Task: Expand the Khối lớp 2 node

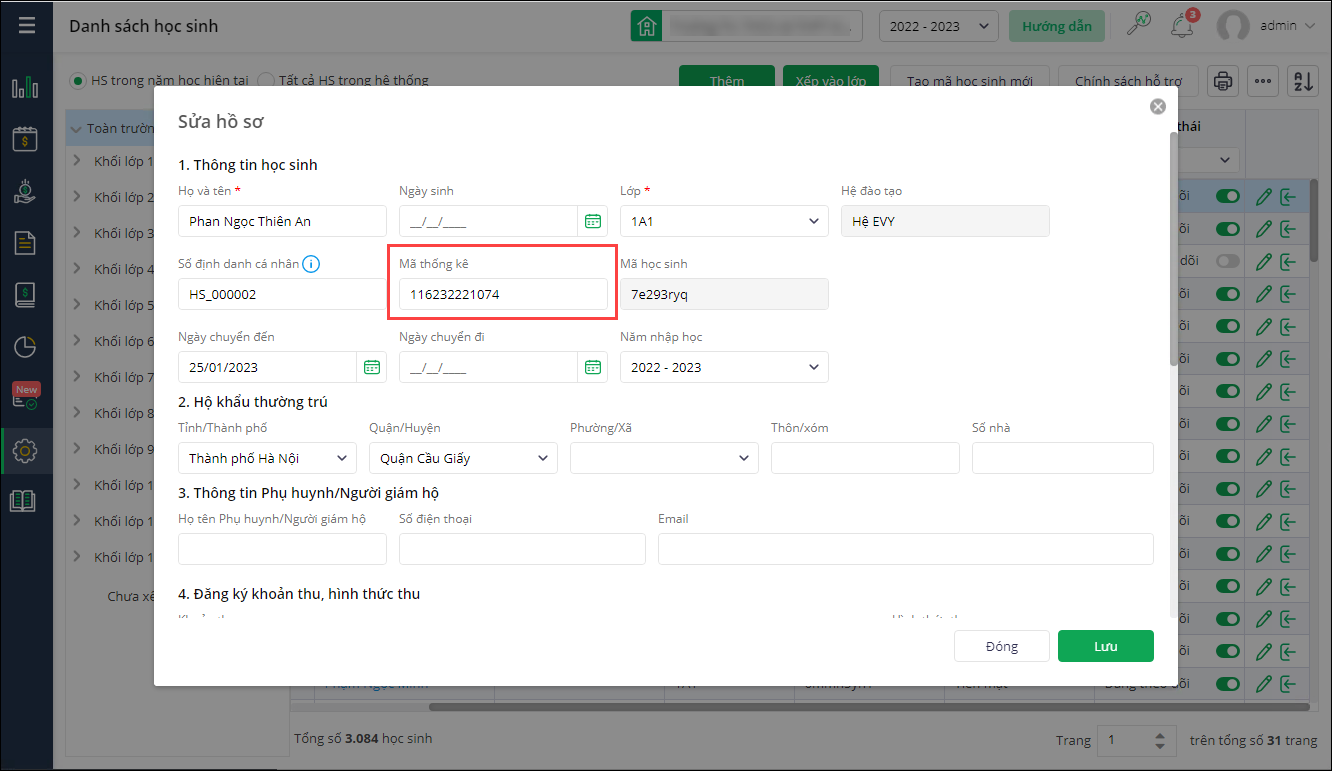Action: pos(78,197)
